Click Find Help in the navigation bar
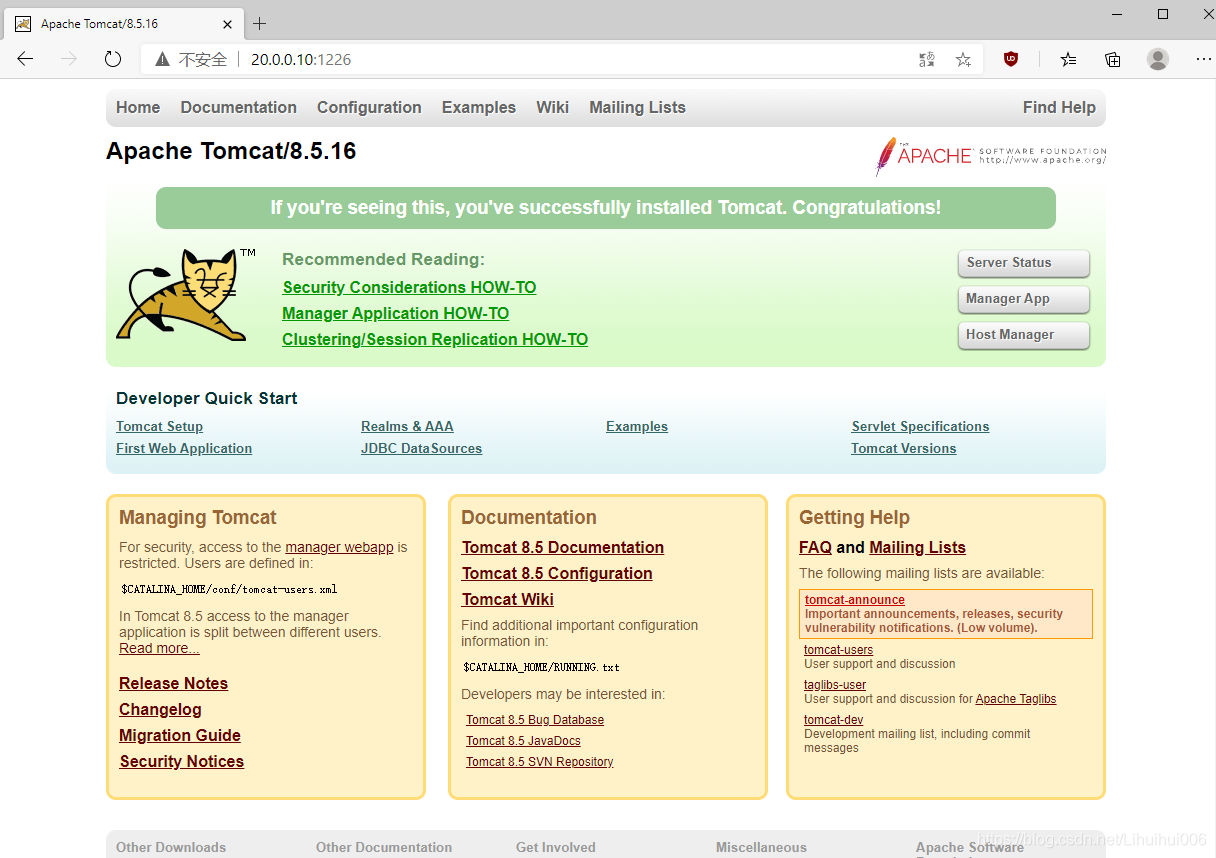The width and height of the screenshot is (1216, 858). tap(1059, 107)
